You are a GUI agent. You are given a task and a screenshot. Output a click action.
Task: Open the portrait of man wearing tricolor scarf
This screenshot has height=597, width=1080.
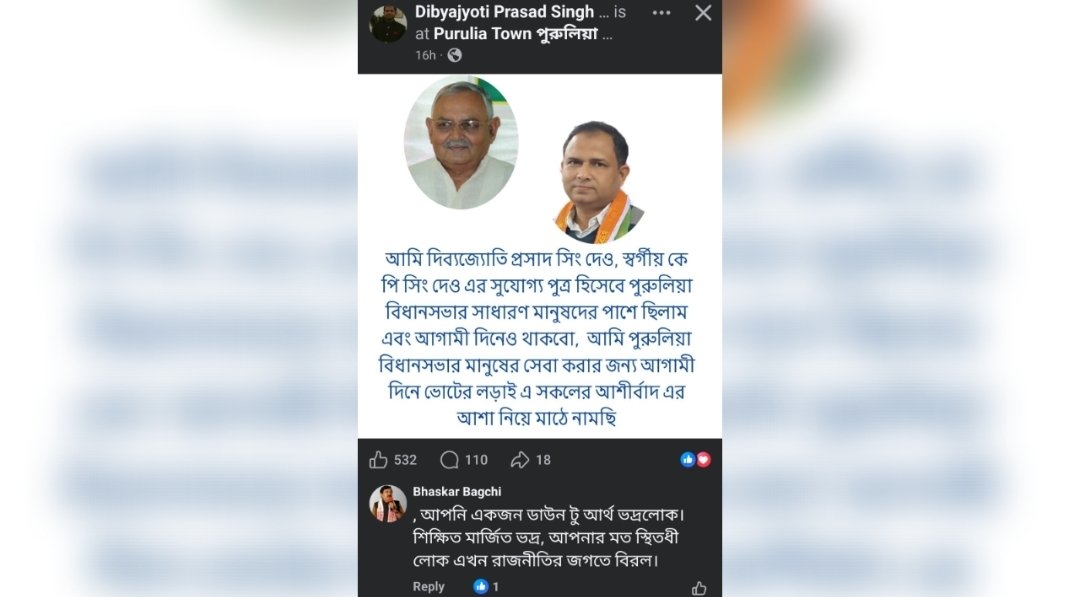click(x=598, y=182)
